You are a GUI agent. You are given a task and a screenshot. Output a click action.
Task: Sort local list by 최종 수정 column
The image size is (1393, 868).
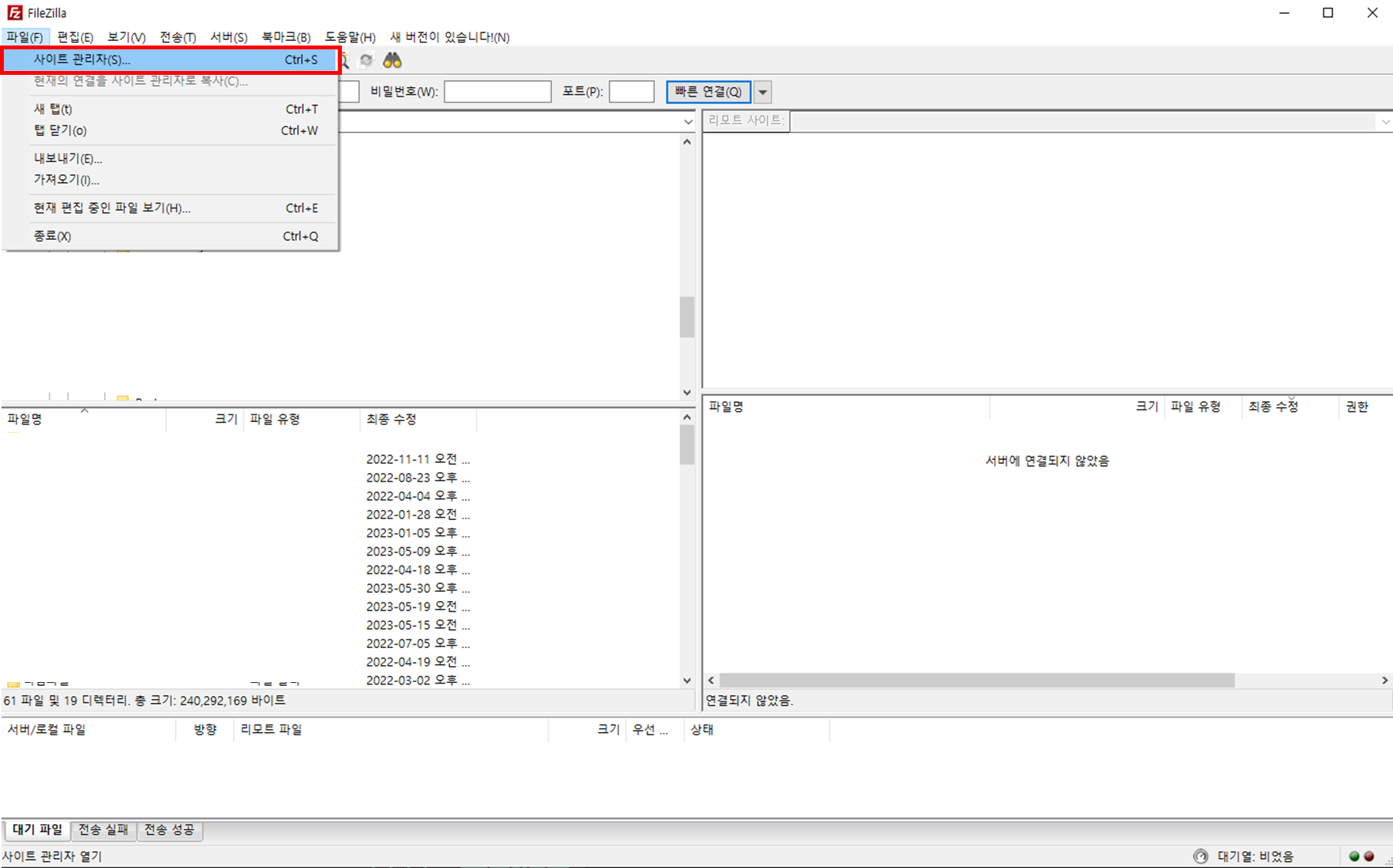418,419
